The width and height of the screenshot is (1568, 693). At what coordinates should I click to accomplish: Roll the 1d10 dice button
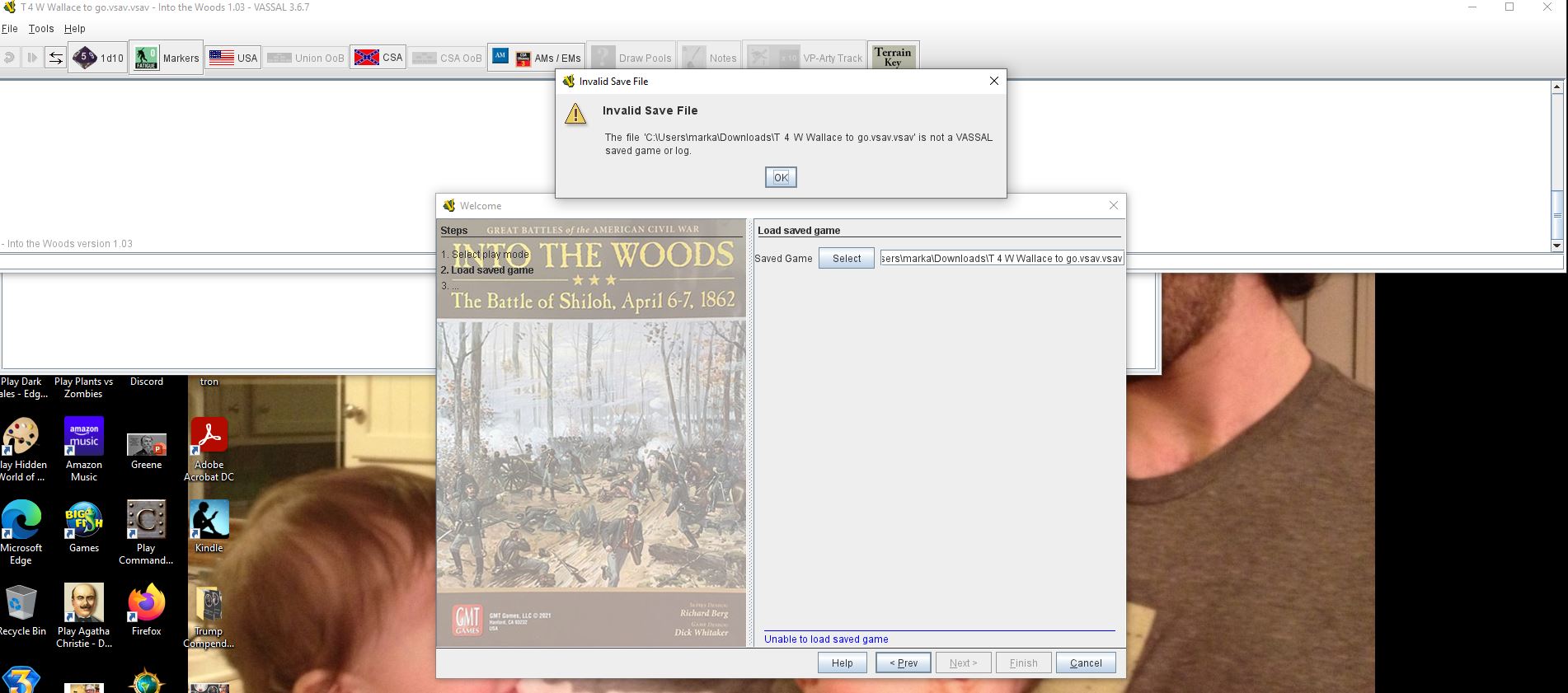point(98,58)
